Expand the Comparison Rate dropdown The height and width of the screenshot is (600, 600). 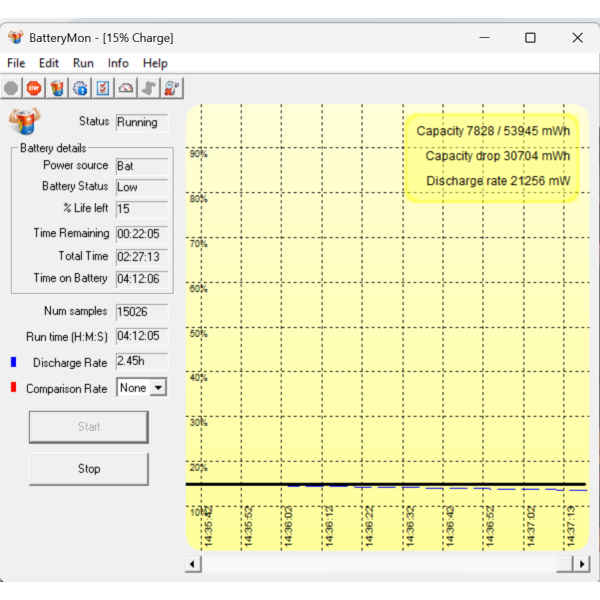tap(158, 388)
